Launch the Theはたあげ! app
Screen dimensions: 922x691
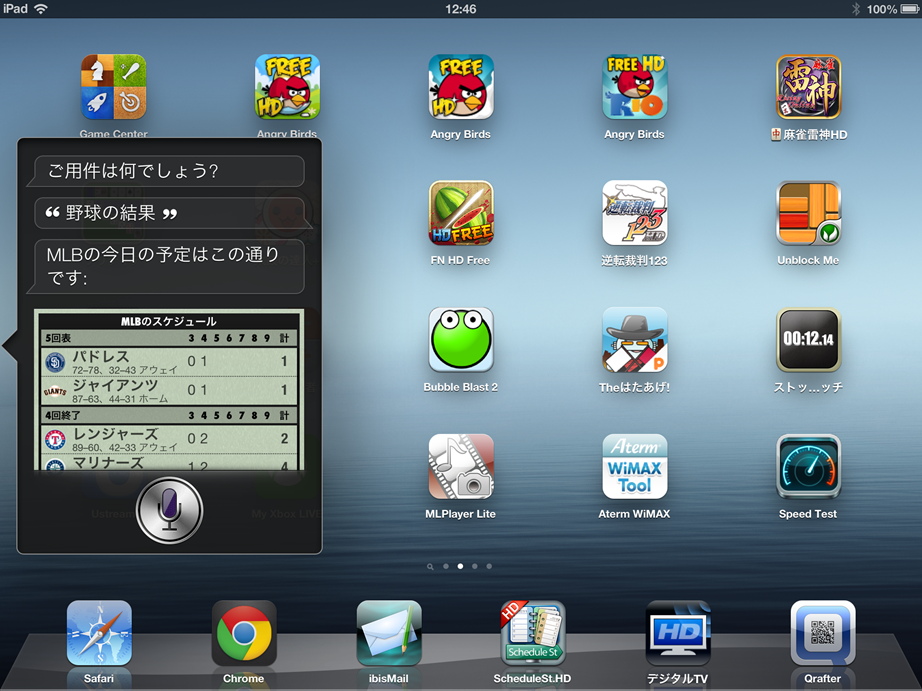coord(635,340)
